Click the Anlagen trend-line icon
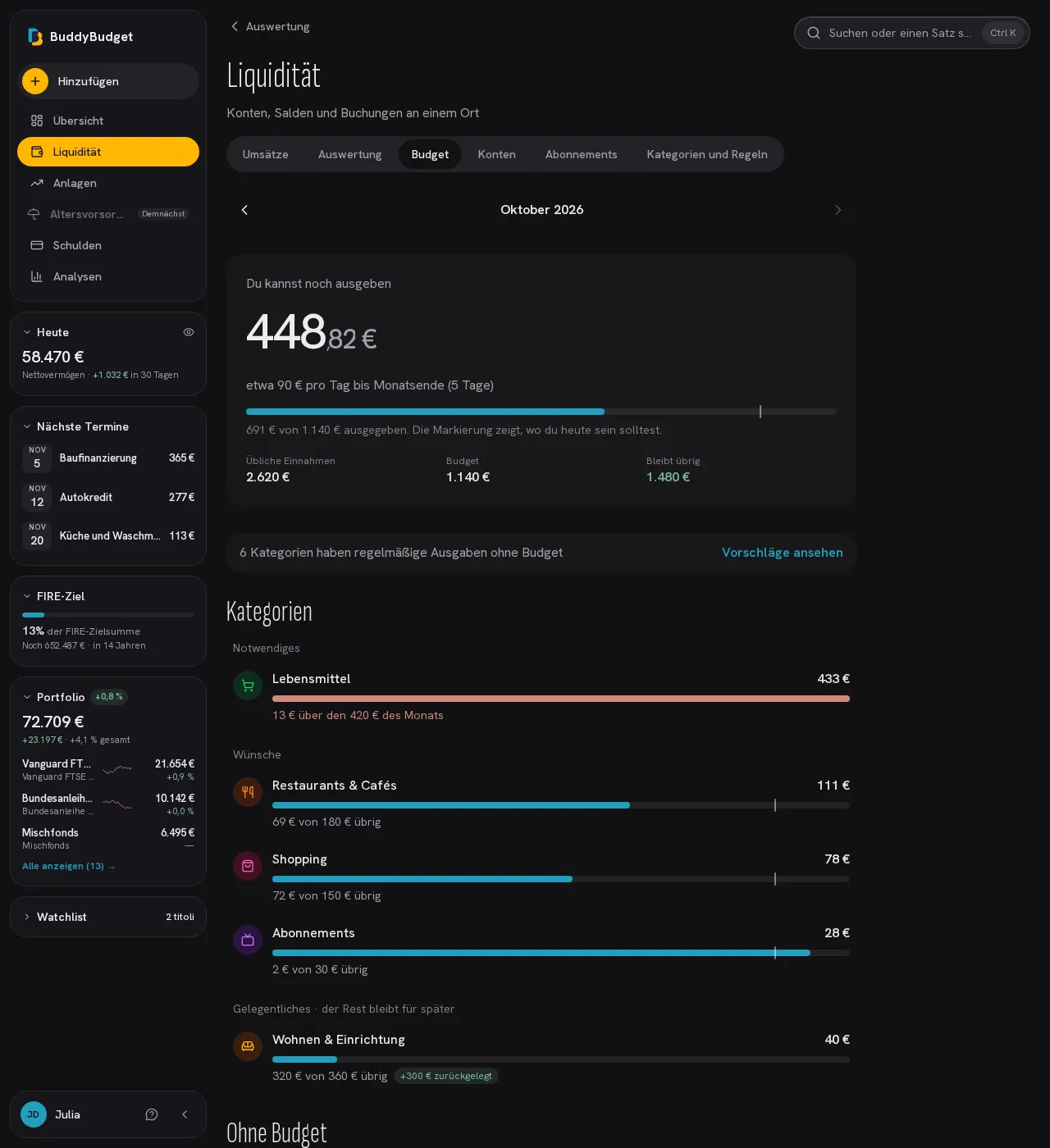1050x1148 pixels. pos(37,183)
